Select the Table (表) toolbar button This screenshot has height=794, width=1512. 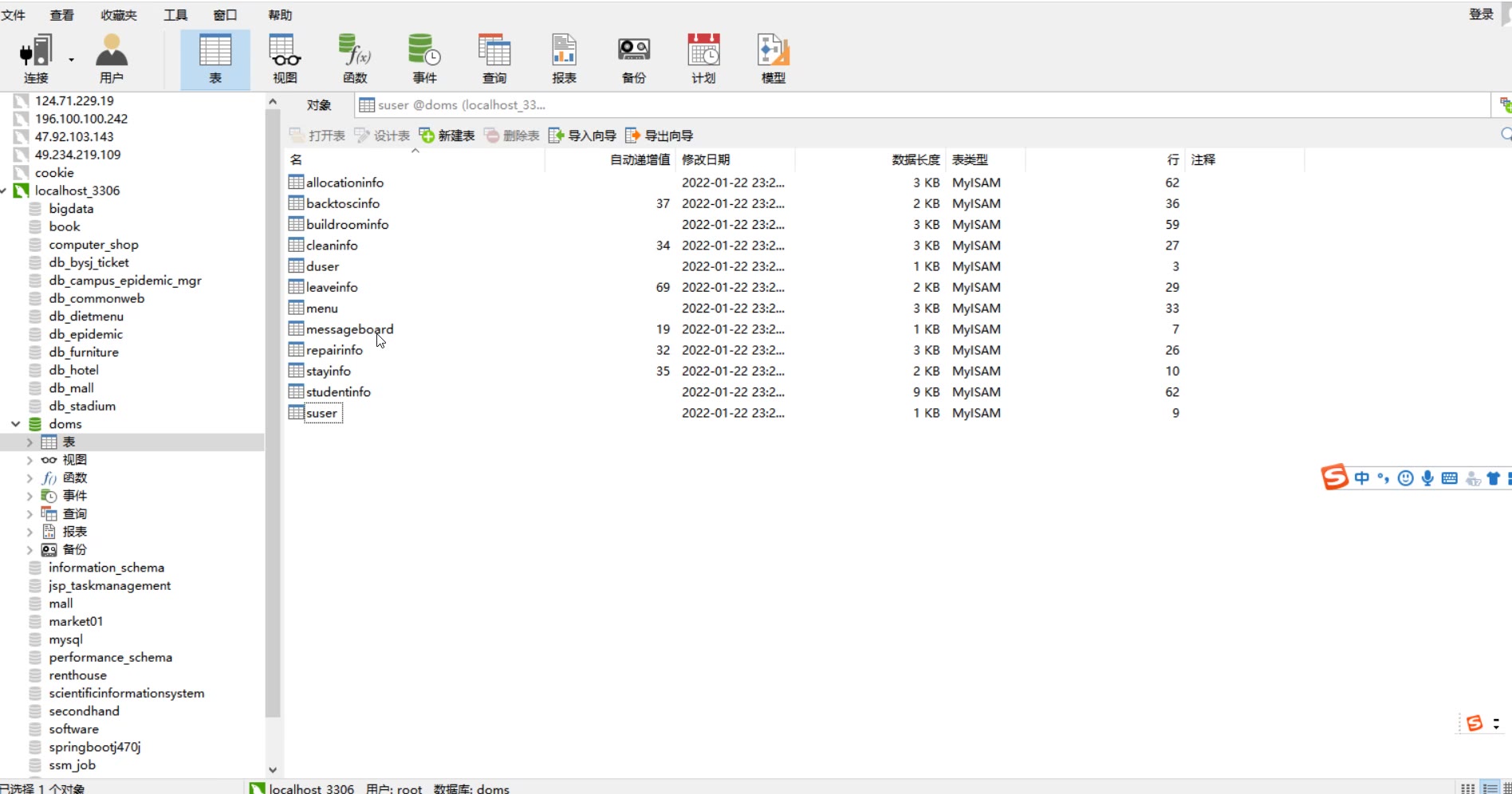215,58
